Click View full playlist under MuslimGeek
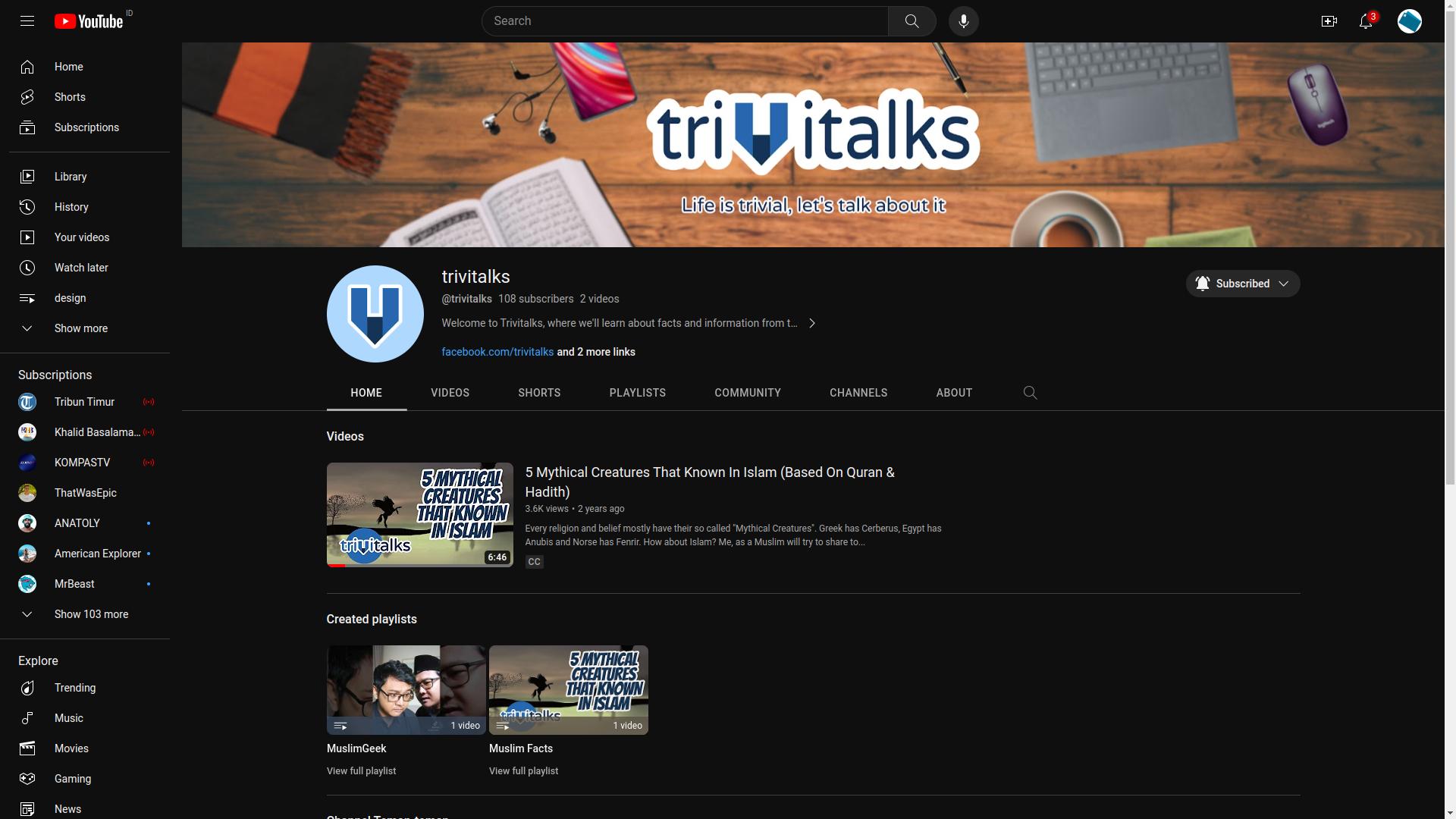Screen dimensions: 1456x819 pyautogui.click(x=361, y=771)
